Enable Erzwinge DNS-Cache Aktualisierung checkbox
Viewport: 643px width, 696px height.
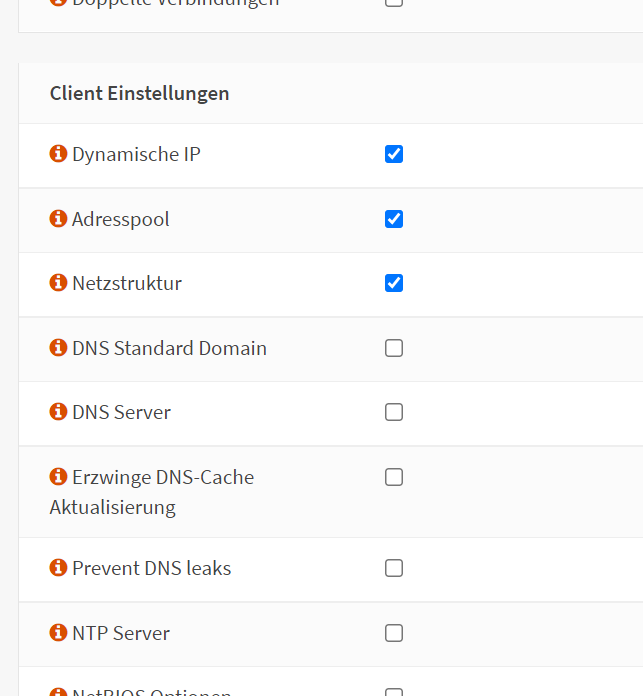click(x=394, y=477)
